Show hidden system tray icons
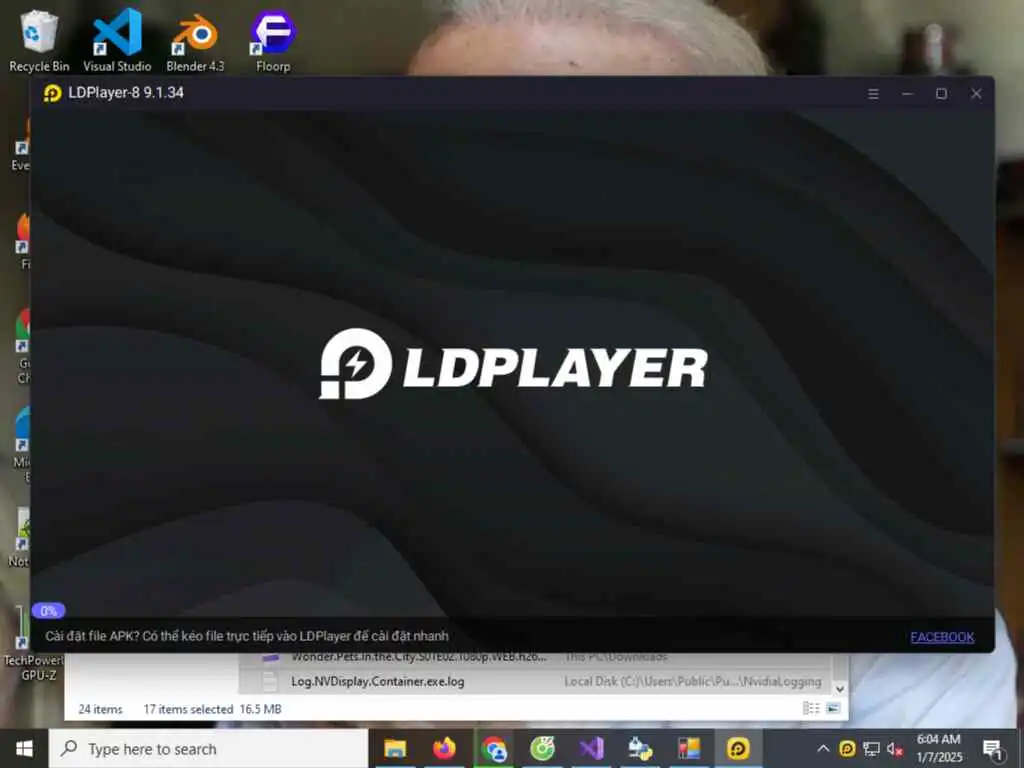 click(824, 748)
